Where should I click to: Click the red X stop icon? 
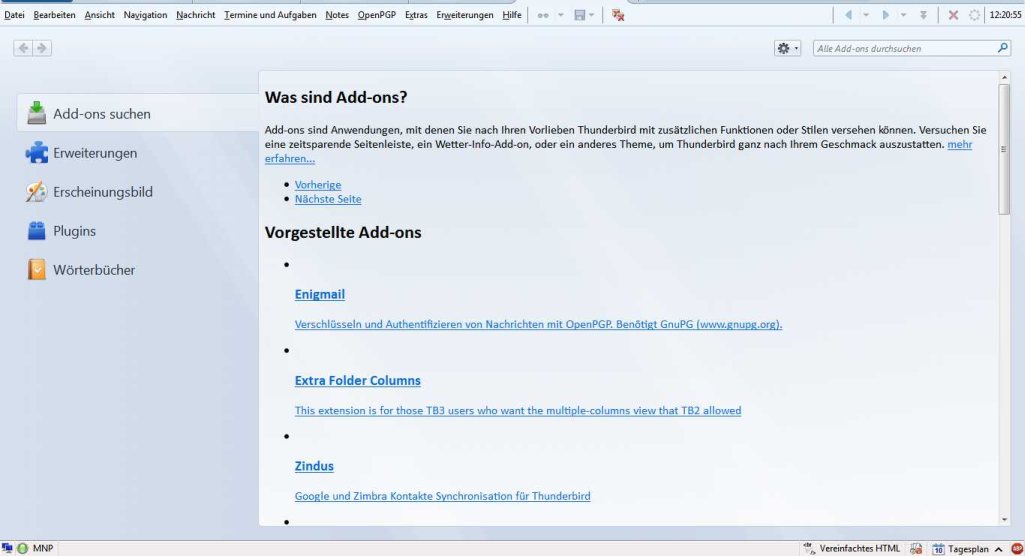click(x=953, y=15)
